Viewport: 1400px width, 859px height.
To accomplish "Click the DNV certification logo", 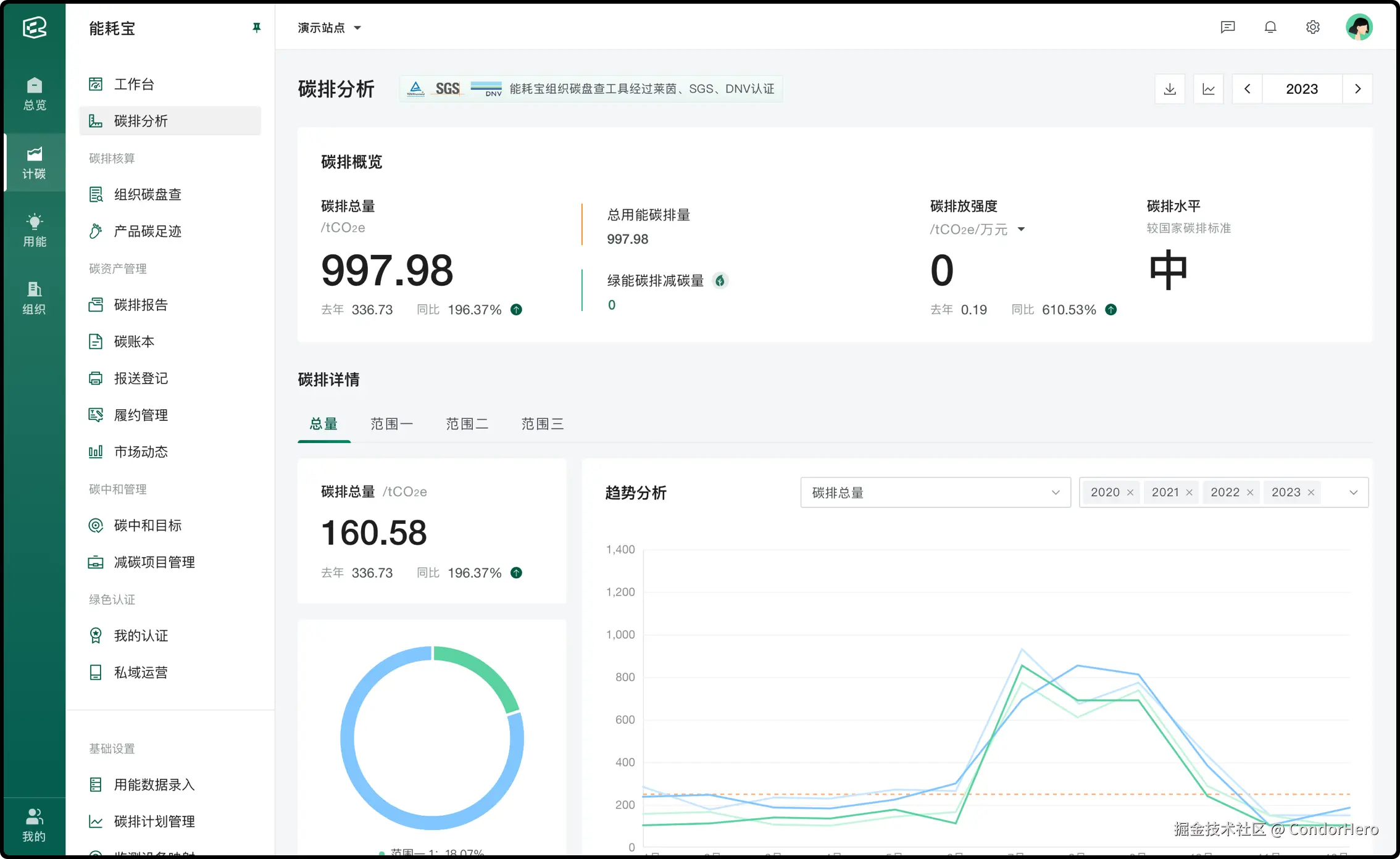I will click(x=486, y=89).
